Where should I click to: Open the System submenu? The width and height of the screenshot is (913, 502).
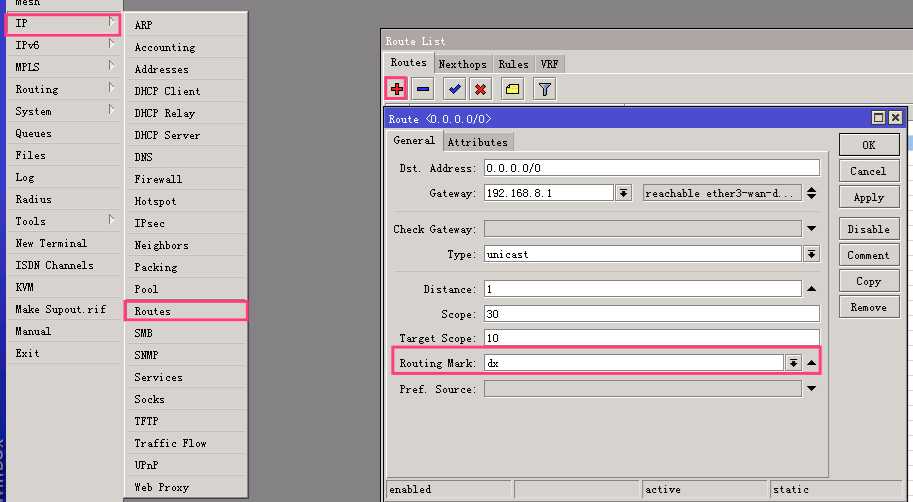(63, 111)
